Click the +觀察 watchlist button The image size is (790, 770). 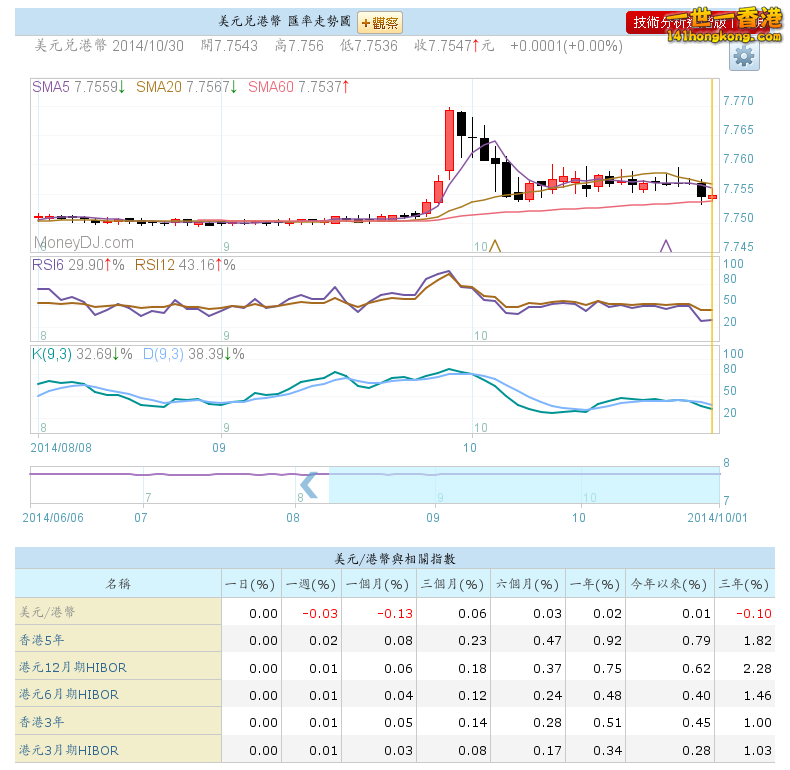coord(380,23)
